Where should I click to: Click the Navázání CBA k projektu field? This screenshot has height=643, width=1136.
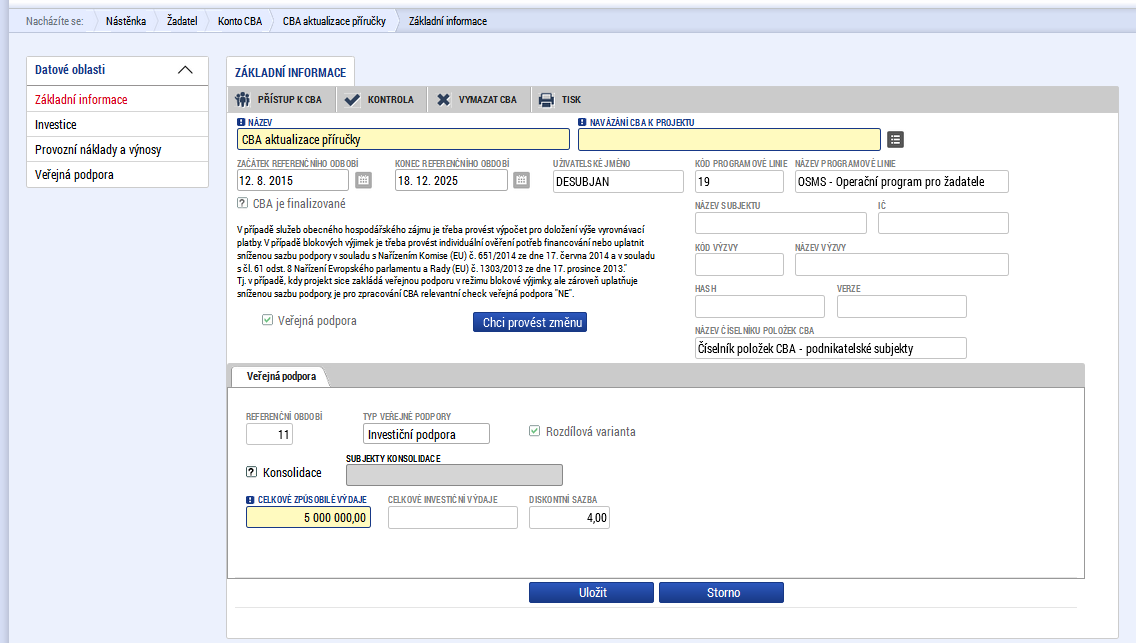(730, 139)
